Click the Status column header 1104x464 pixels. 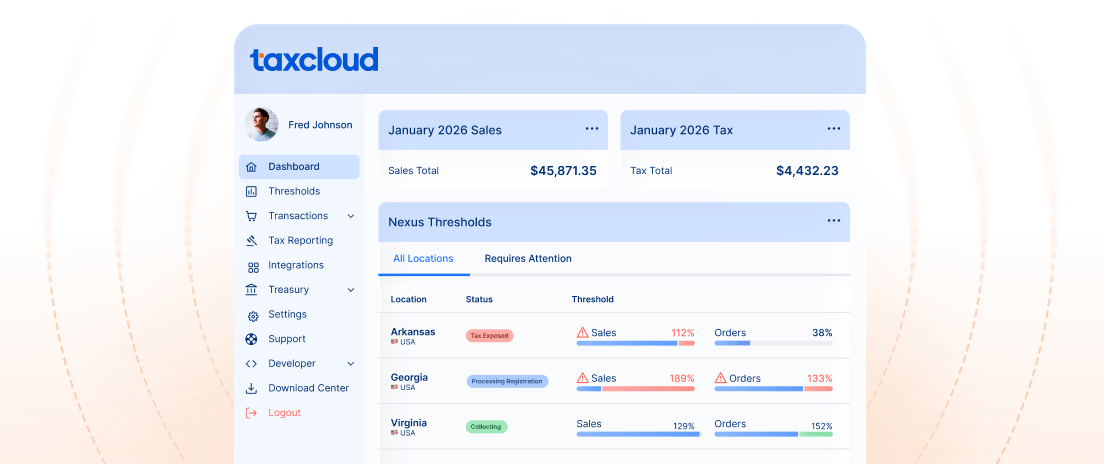(x=479, y=299)
